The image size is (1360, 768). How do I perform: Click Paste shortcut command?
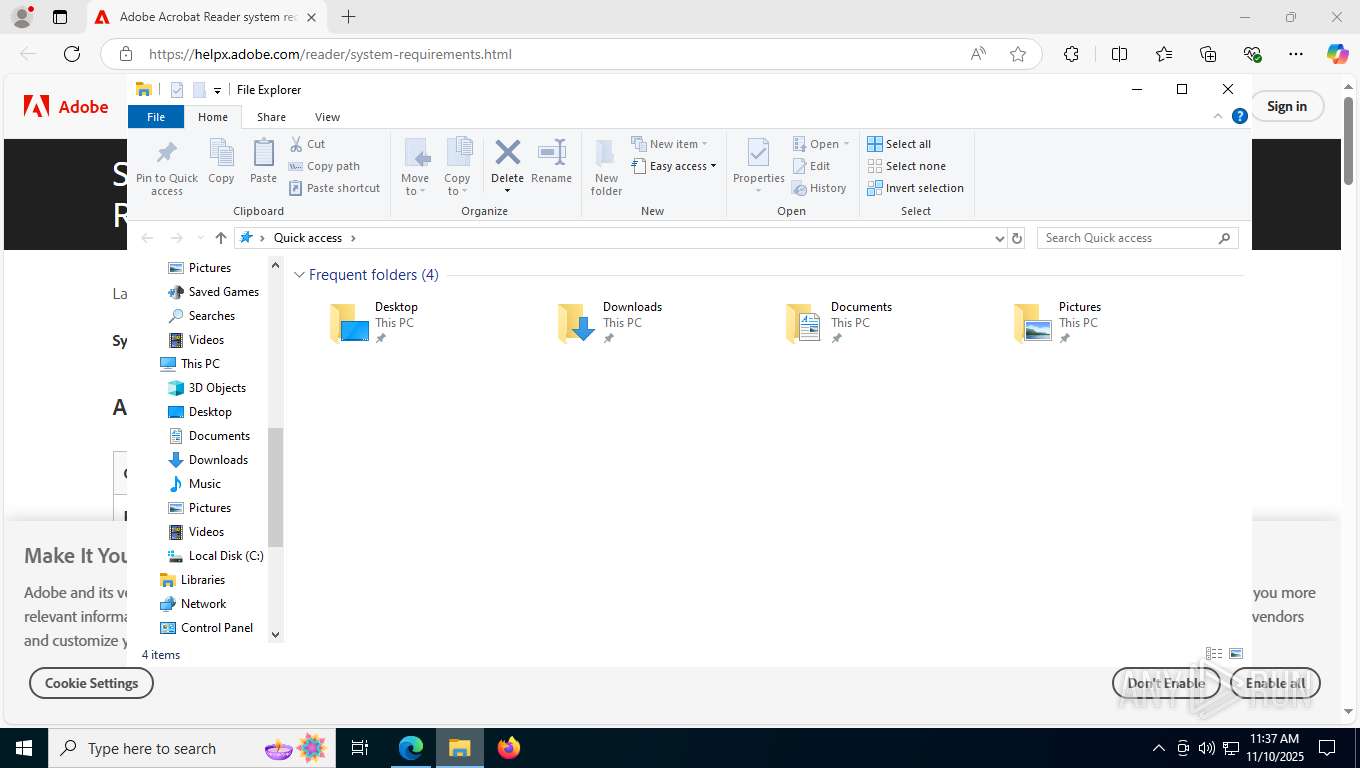click(x=335, y=188)
